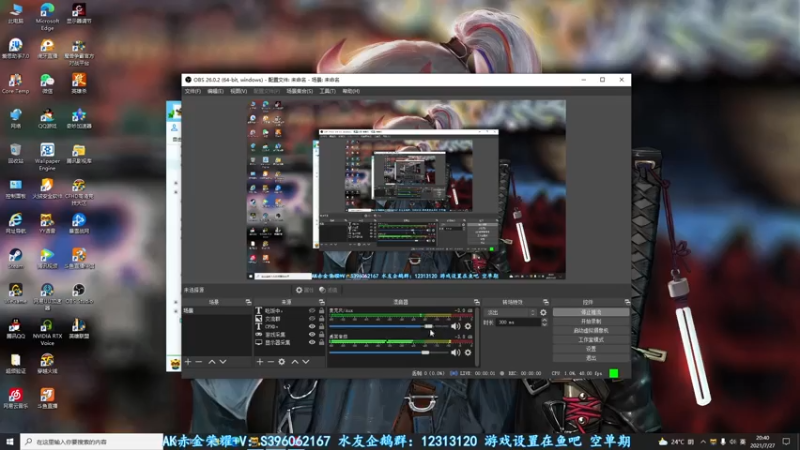Click the 桌面音频 volume slider handle
Image resolution: width=800 pixels, height=450 pixels.
[x=425, y=353]
